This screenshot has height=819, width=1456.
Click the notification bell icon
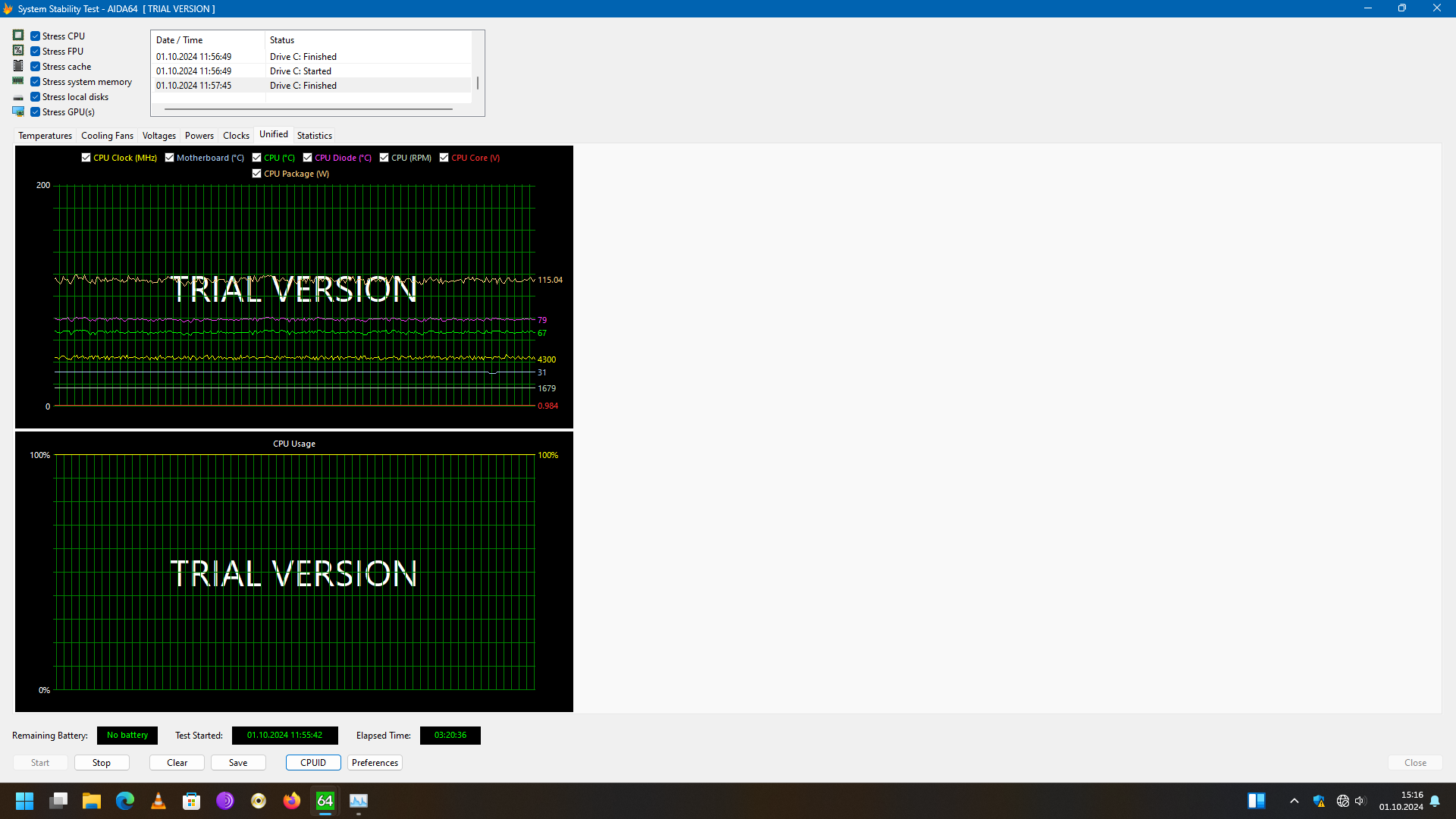coord(1435,801)
